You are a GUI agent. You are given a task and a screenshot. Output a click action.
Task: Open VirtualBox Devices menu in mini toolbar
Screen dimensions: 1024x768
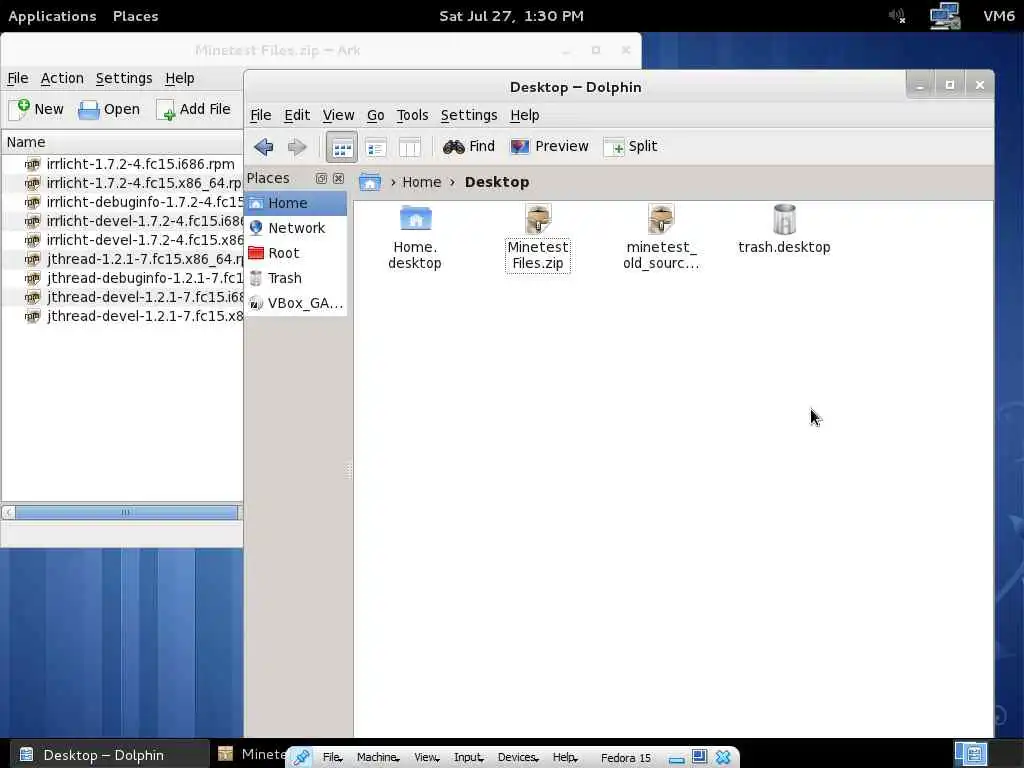coord(519,758)
